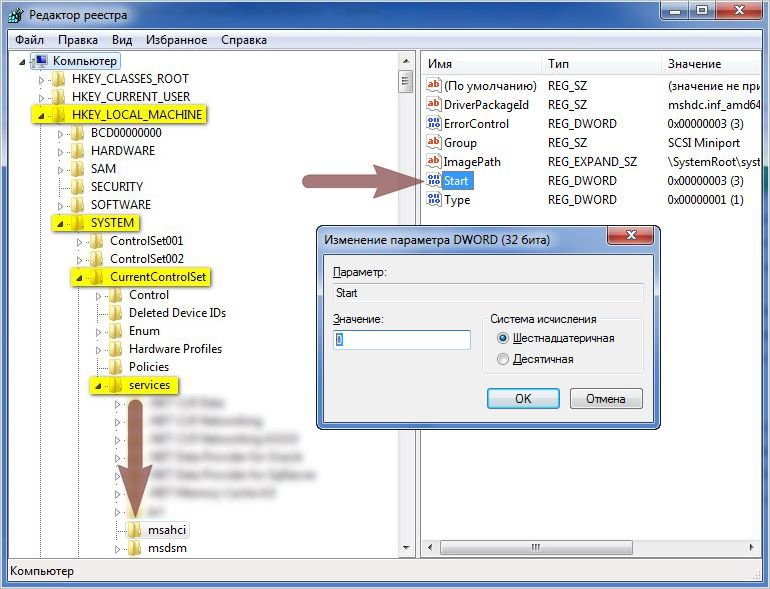Open the Файл menu
This screenshot has height=589, width=770.
(29, 40)
